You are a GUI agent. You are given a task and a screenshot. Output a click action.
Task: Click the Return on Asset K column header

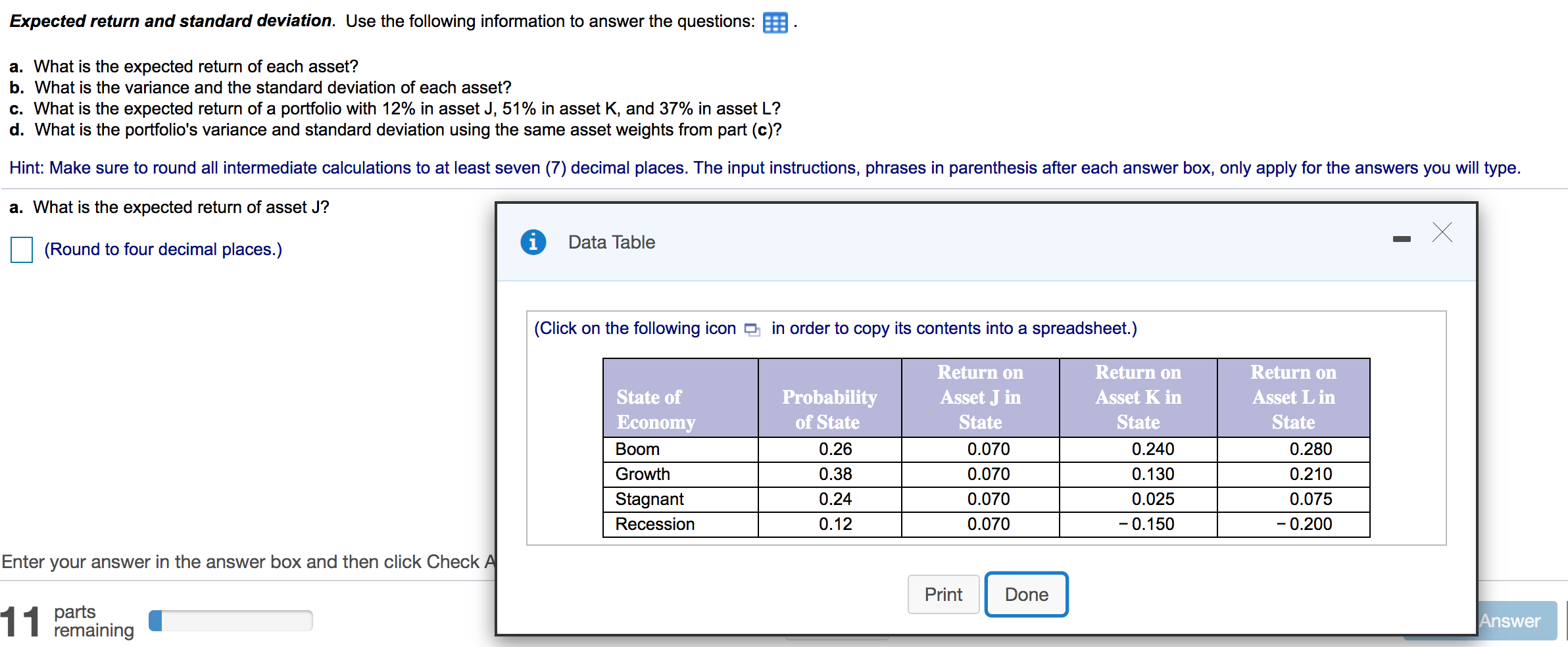click(x=1137, y=397)
